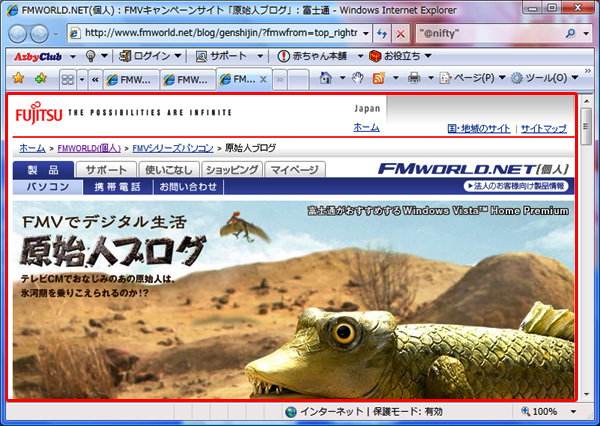This screenshot has height=426, width=600.
Task: Close the active FM... tab
Action: [263, 79]
